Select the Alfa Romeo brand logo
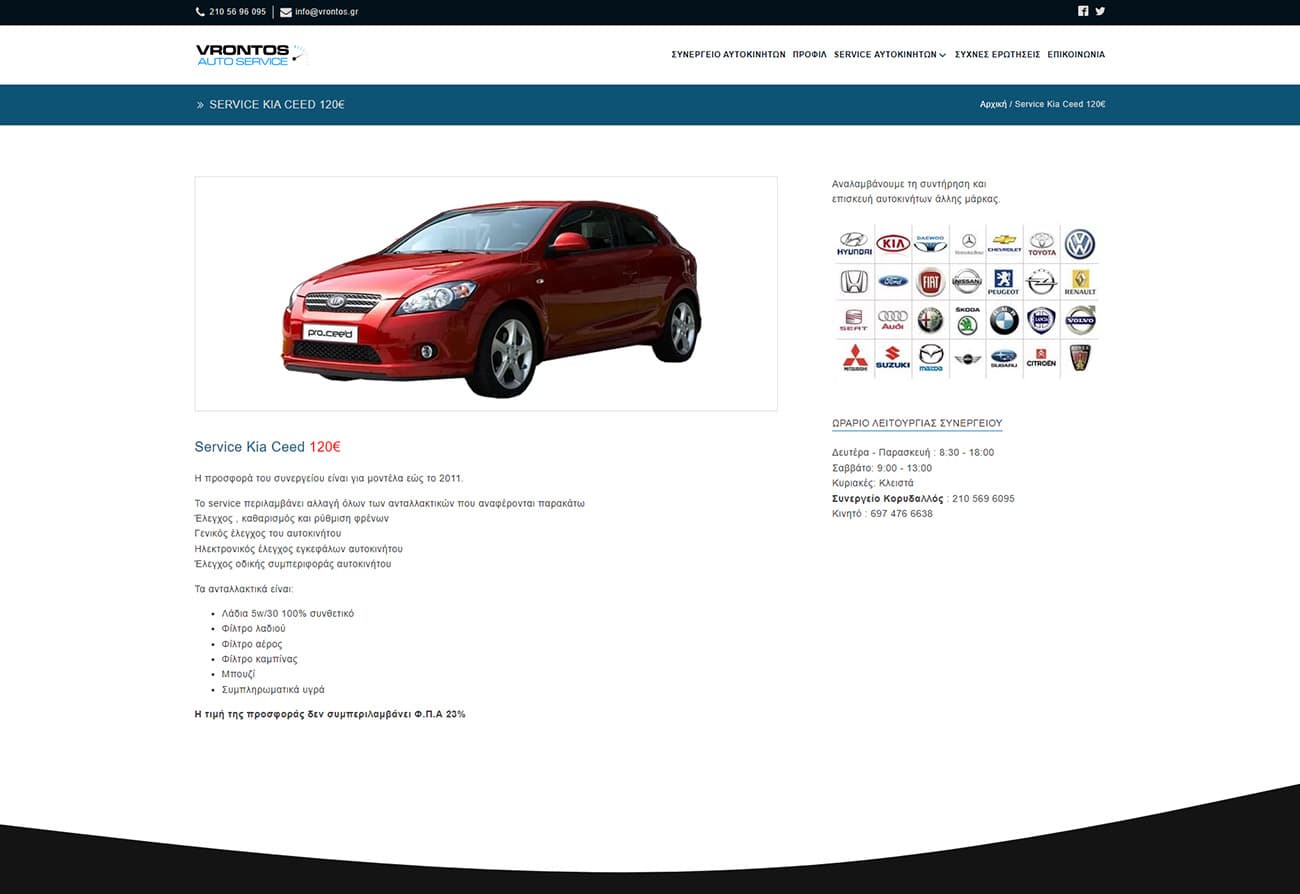 coord(930,320)
